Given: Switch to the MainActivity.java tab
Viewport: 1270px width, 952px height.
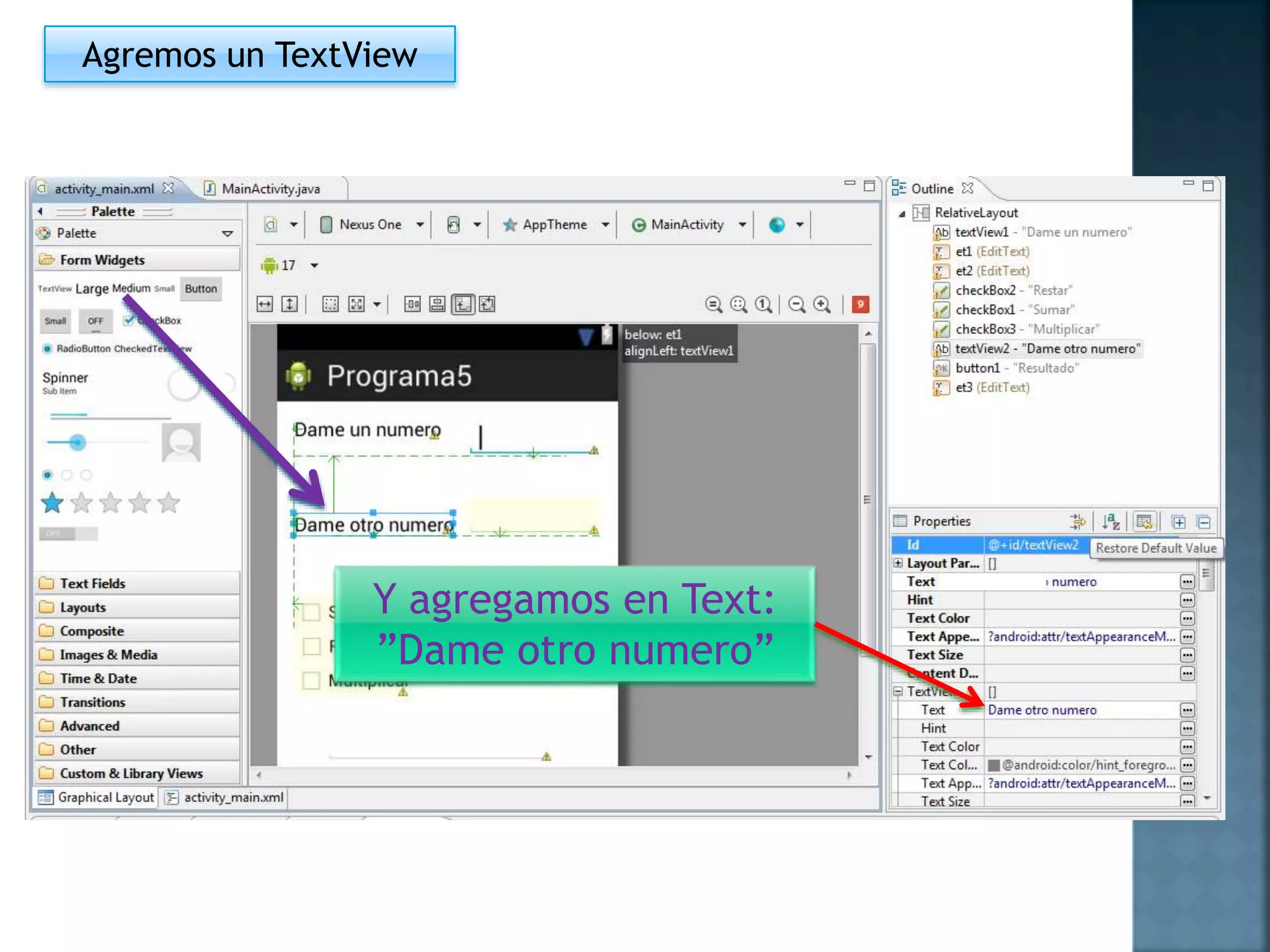Looking at the screenshot, I should 270,188.
